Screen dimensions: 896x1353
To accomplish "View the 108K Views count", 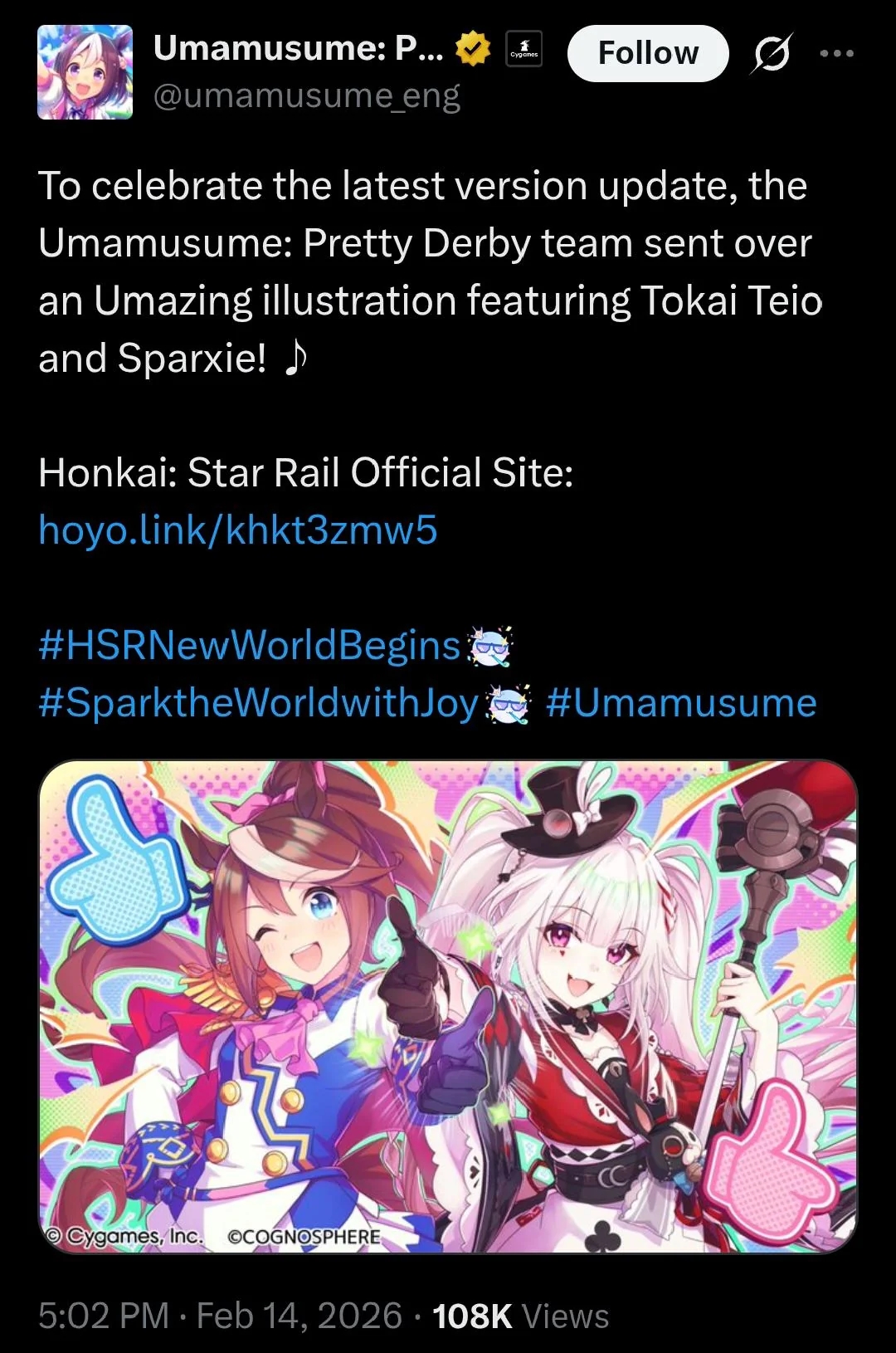I will click(x=520, y=1316).
